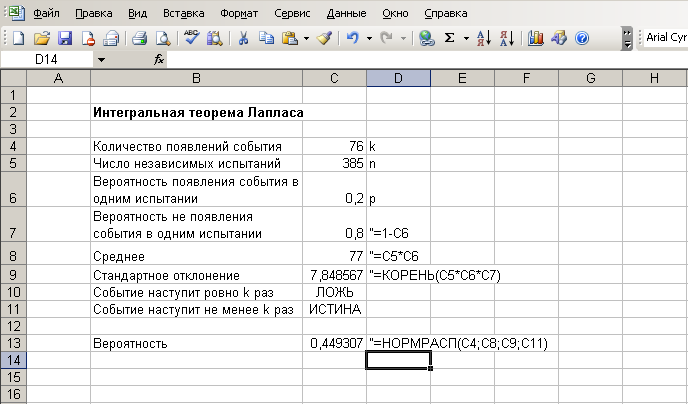Select column B header
The height and width of the screenshot is (404, 688).
tap(196, 78)
